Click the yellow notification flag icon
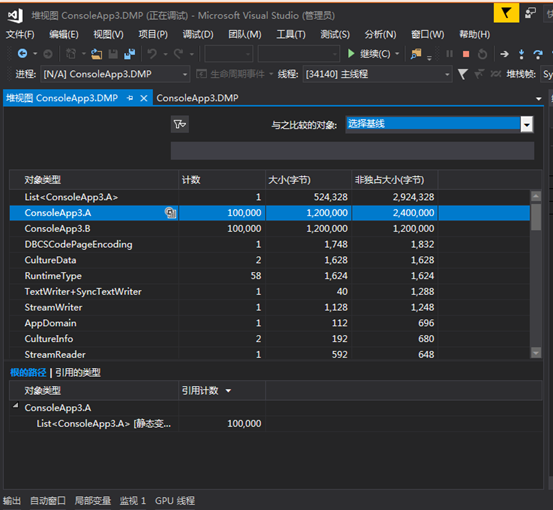 point(506,13)
